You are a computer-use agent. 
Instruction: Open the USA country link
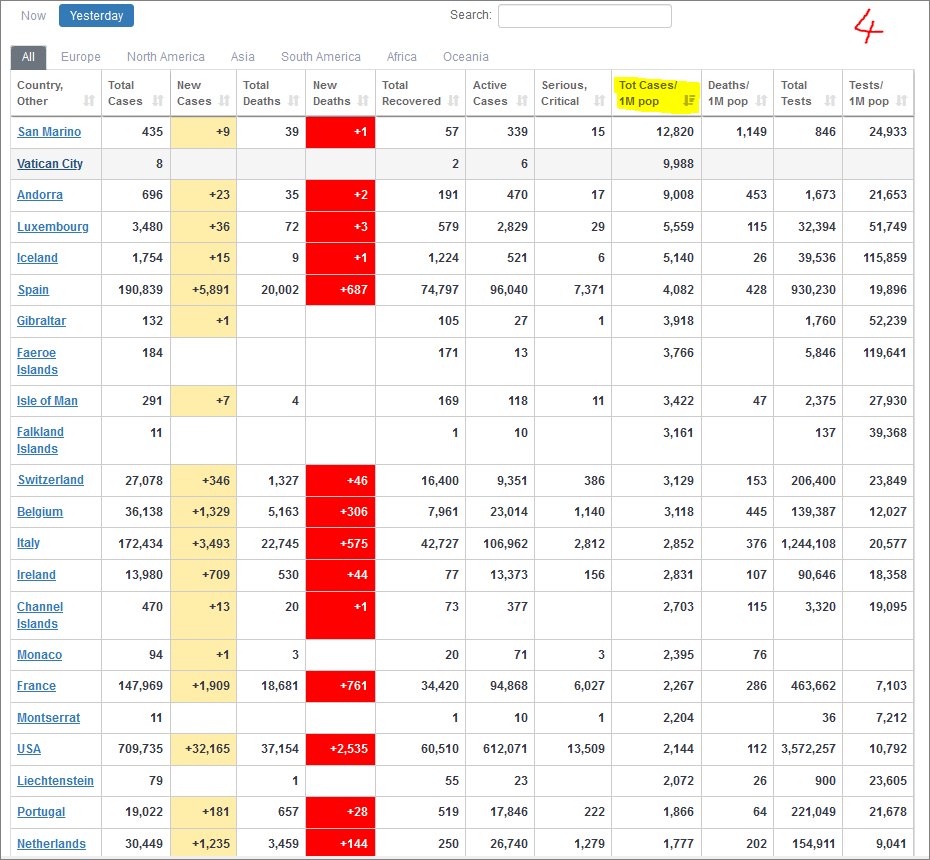tap(29, 749)
